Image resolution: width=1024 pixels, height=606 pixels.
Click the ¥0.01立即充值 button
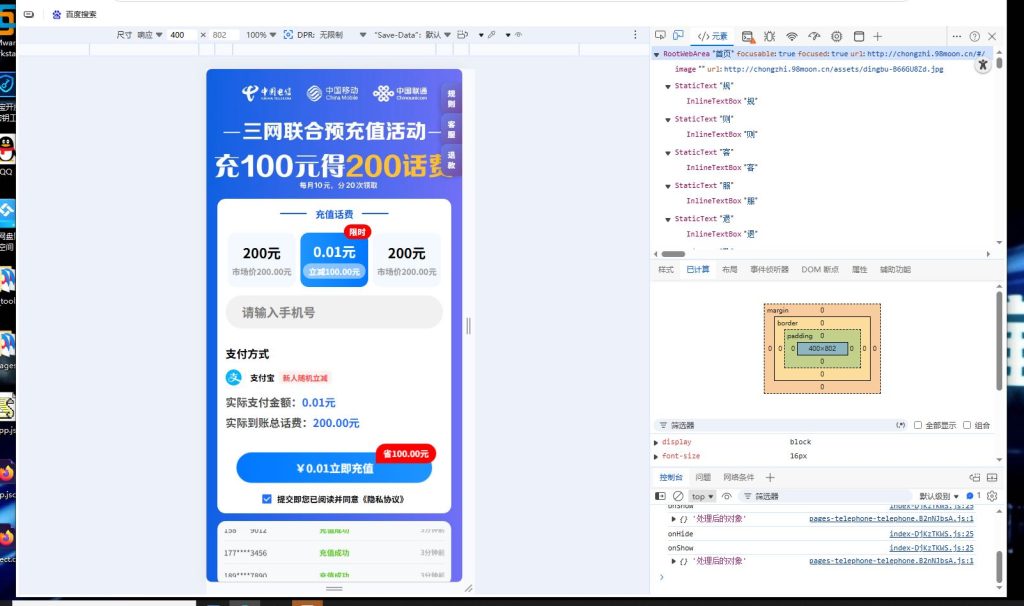point(334,468)
